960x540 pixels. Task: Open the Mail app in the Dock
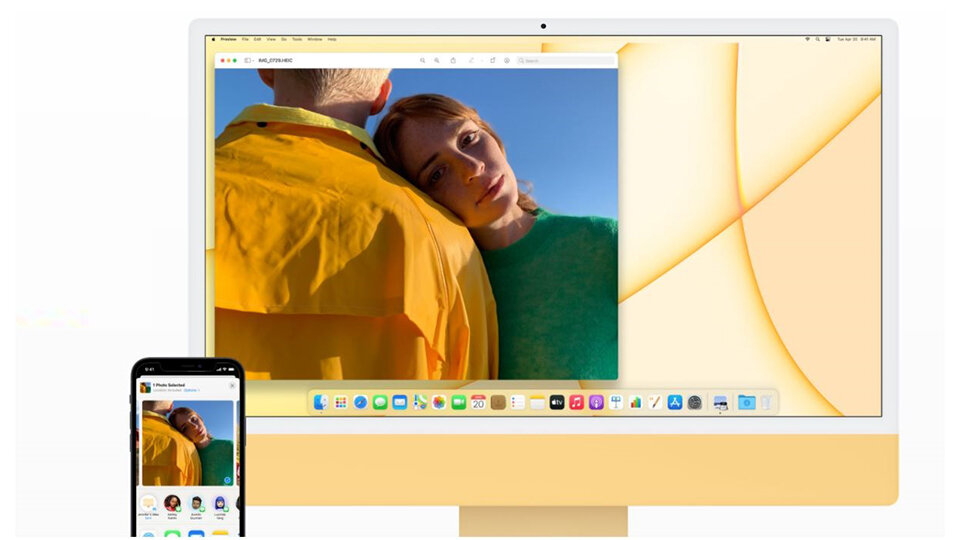[399, 402]
